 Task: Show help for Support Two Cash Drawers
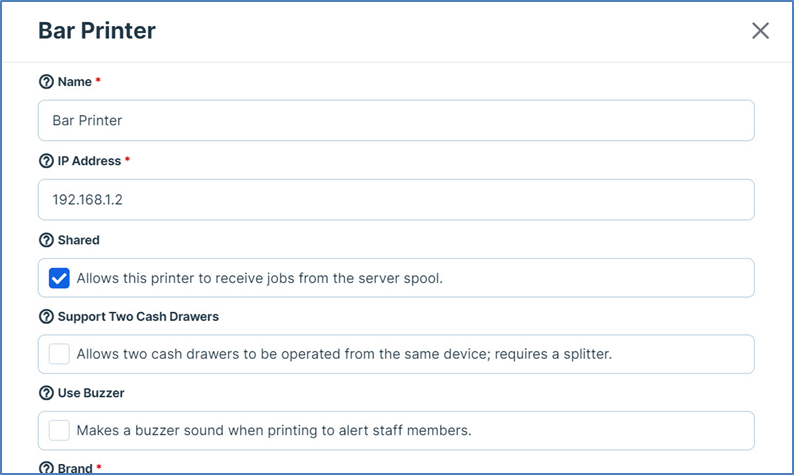click(46, 316)
